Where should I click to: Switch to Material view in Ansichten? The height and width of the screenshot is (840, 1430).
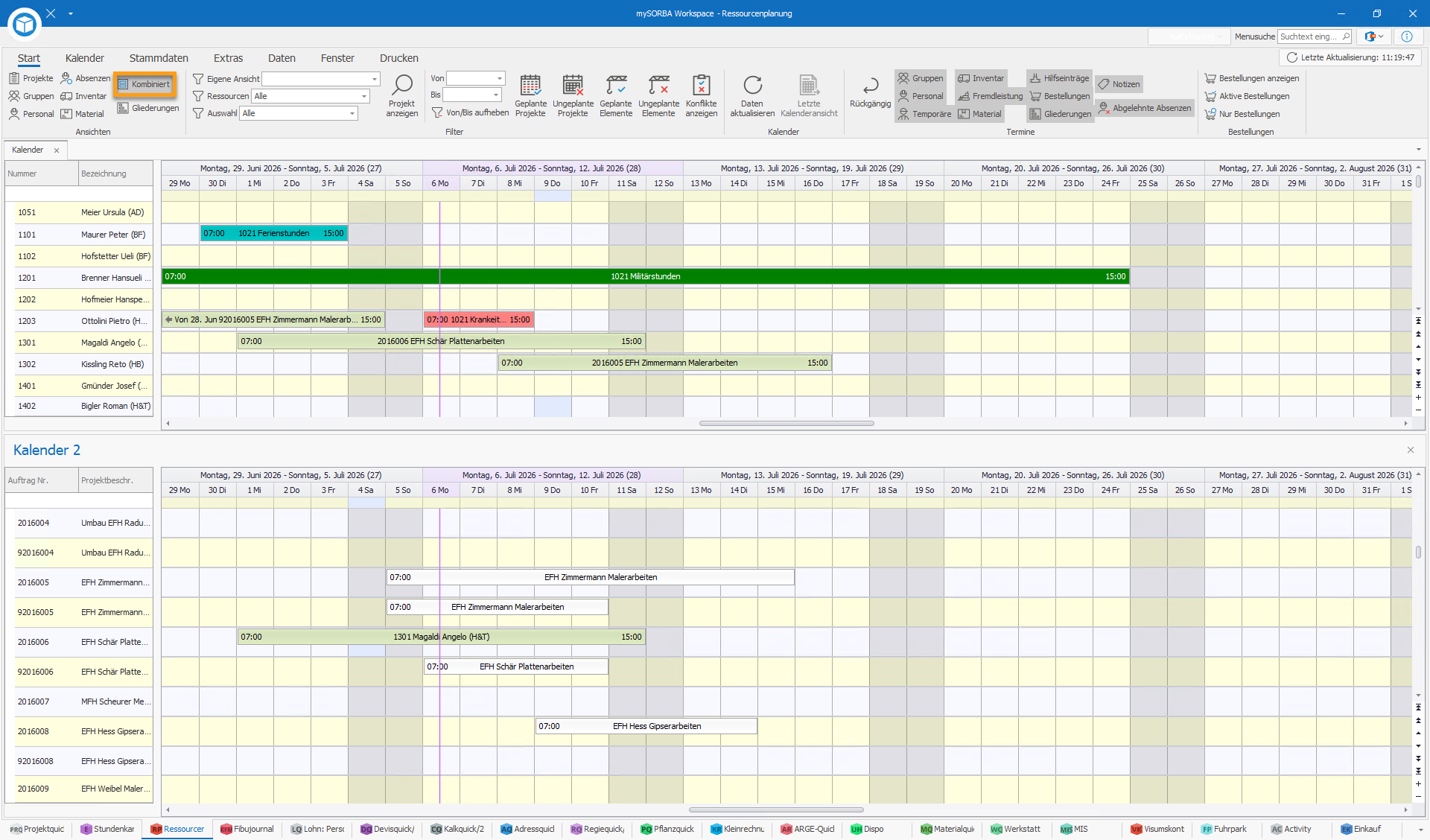(83, 114)
